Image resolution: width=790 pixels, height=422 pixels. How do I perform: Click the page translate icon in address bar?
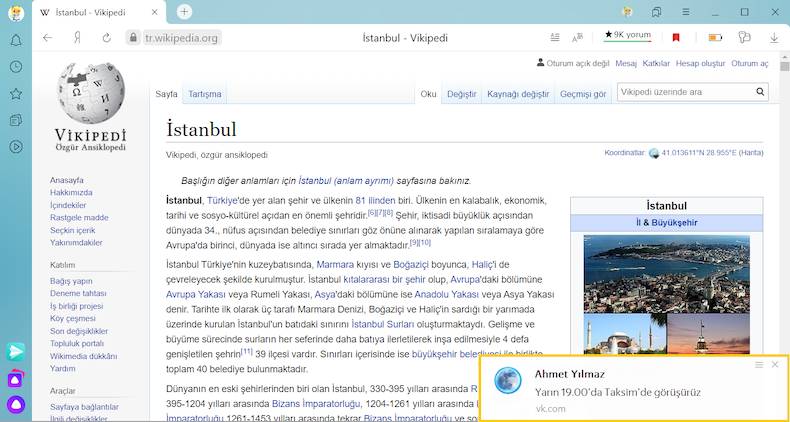point(579,38)
